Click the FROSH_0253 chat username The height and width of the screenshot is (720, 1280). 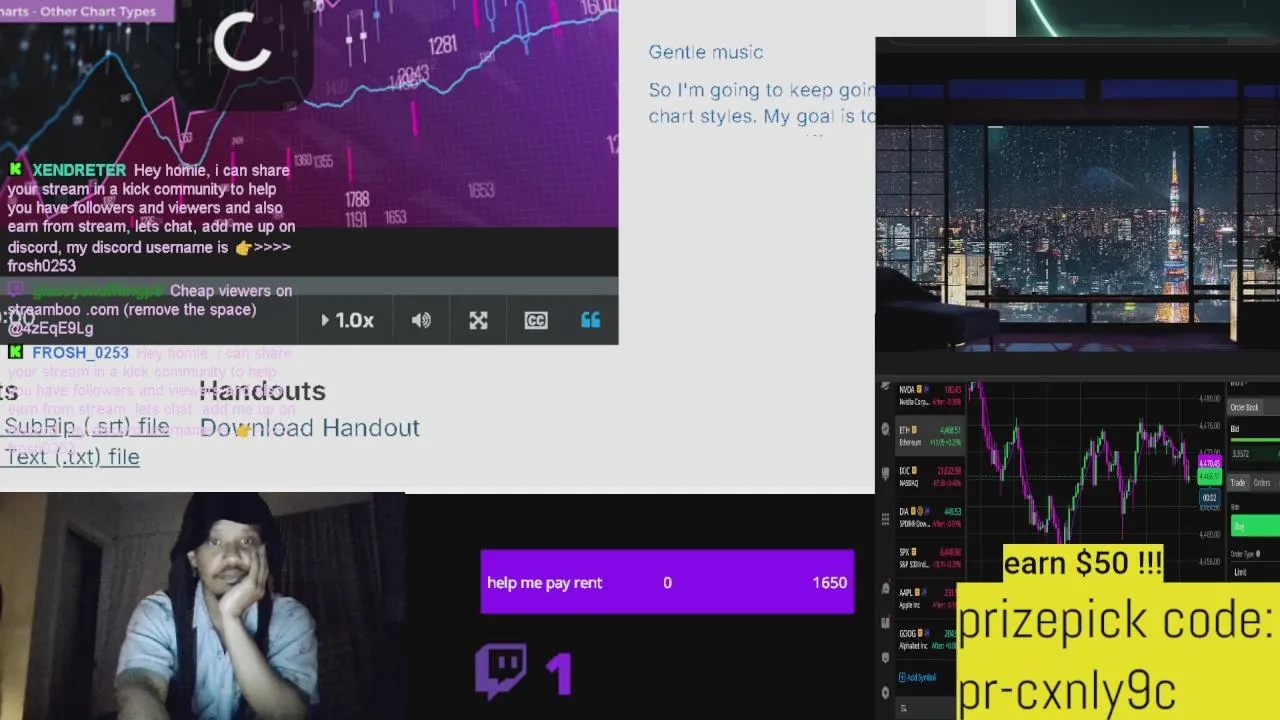[x=80, y=353]
